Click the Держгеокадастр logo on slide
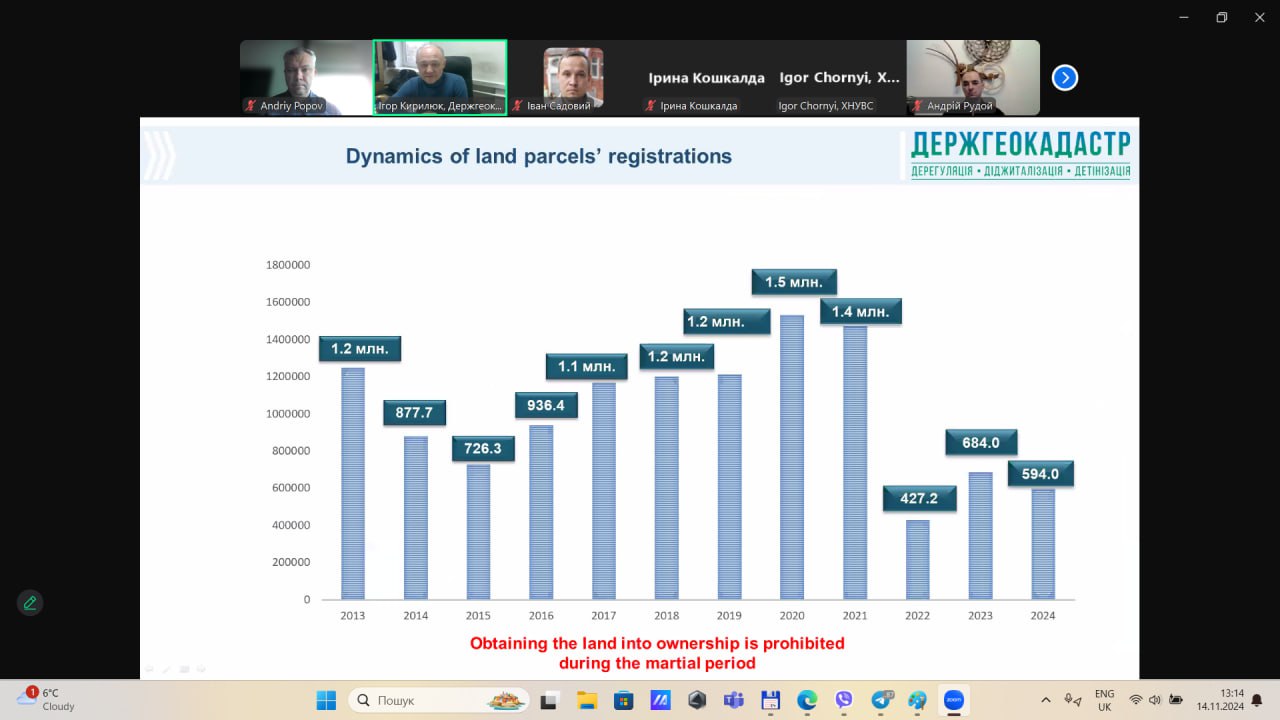Image resolution: width=1280 pixels, height=720 pixels. pos(1021,155)
